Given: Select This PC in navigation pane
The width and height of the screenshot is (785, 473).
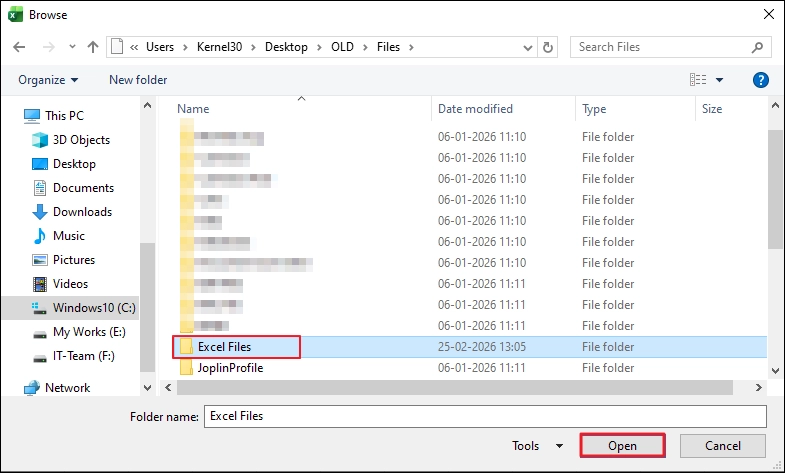Looking at the screenshot, I should coord(64,116).
